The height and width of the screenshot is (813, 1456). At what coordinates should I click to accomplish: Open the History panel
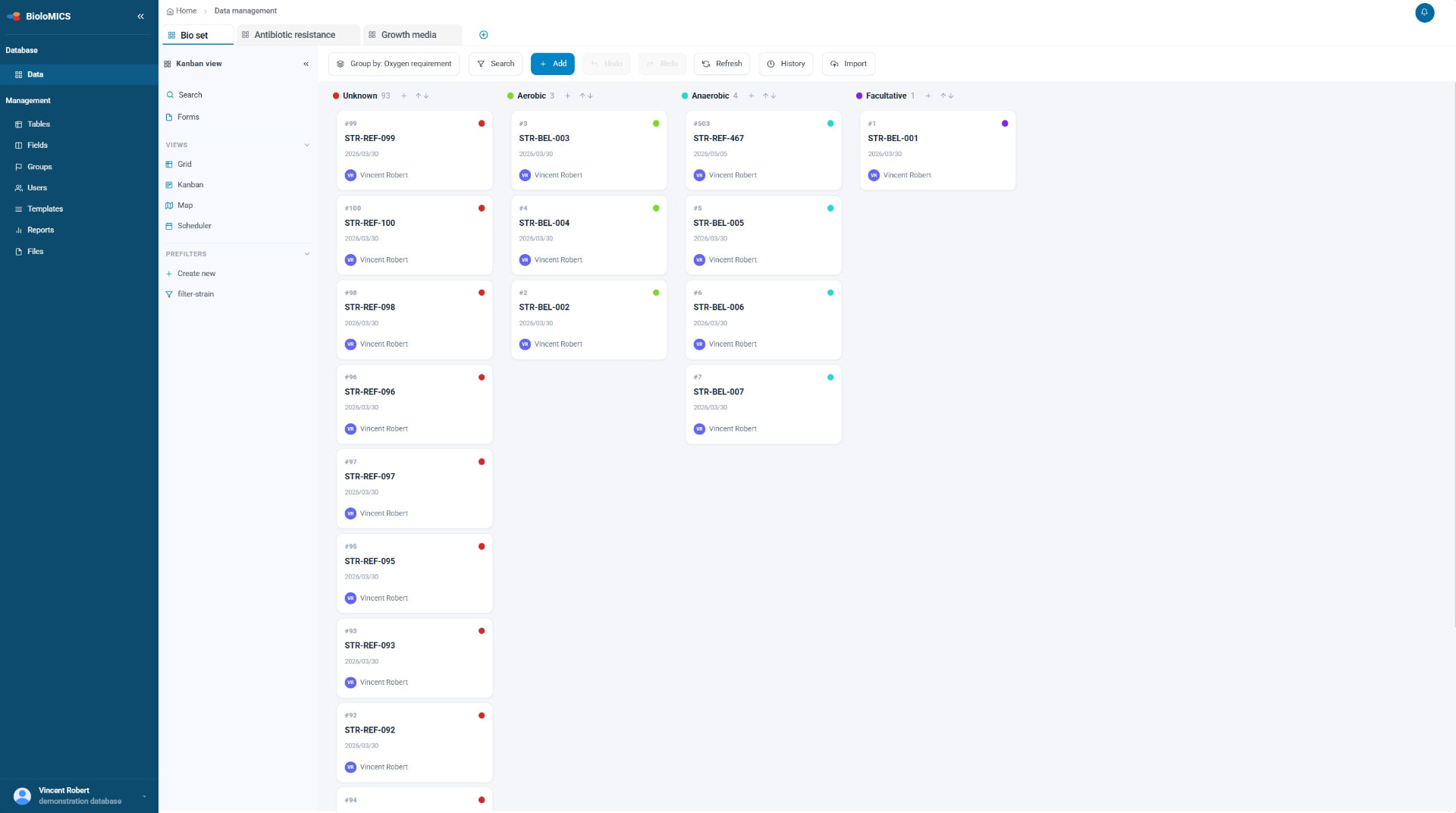785,64
